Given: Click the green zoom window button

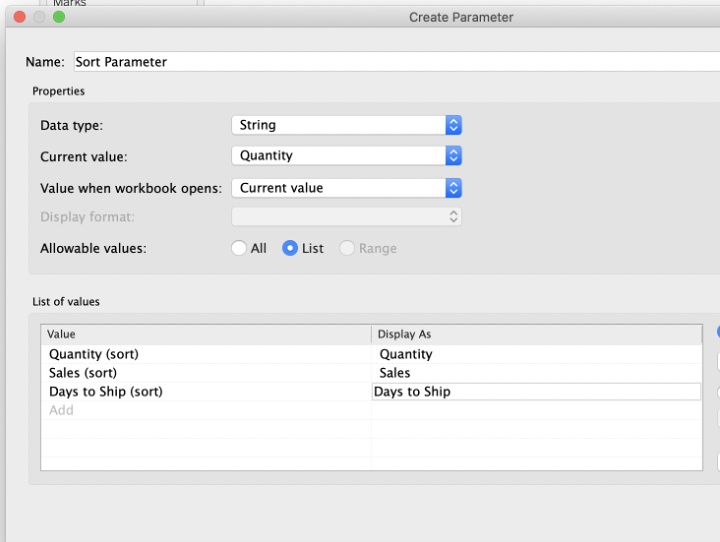Looking at the screenshot, I should pos(59,17).
